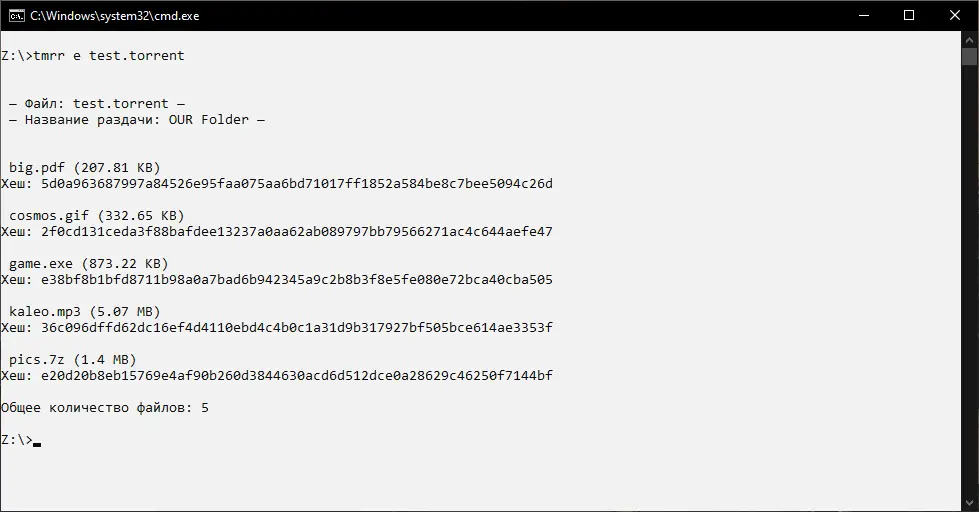Screen dimensions: 979x512
Task: Click the vertical scrollbar thumb
Action: pos(970,56)
